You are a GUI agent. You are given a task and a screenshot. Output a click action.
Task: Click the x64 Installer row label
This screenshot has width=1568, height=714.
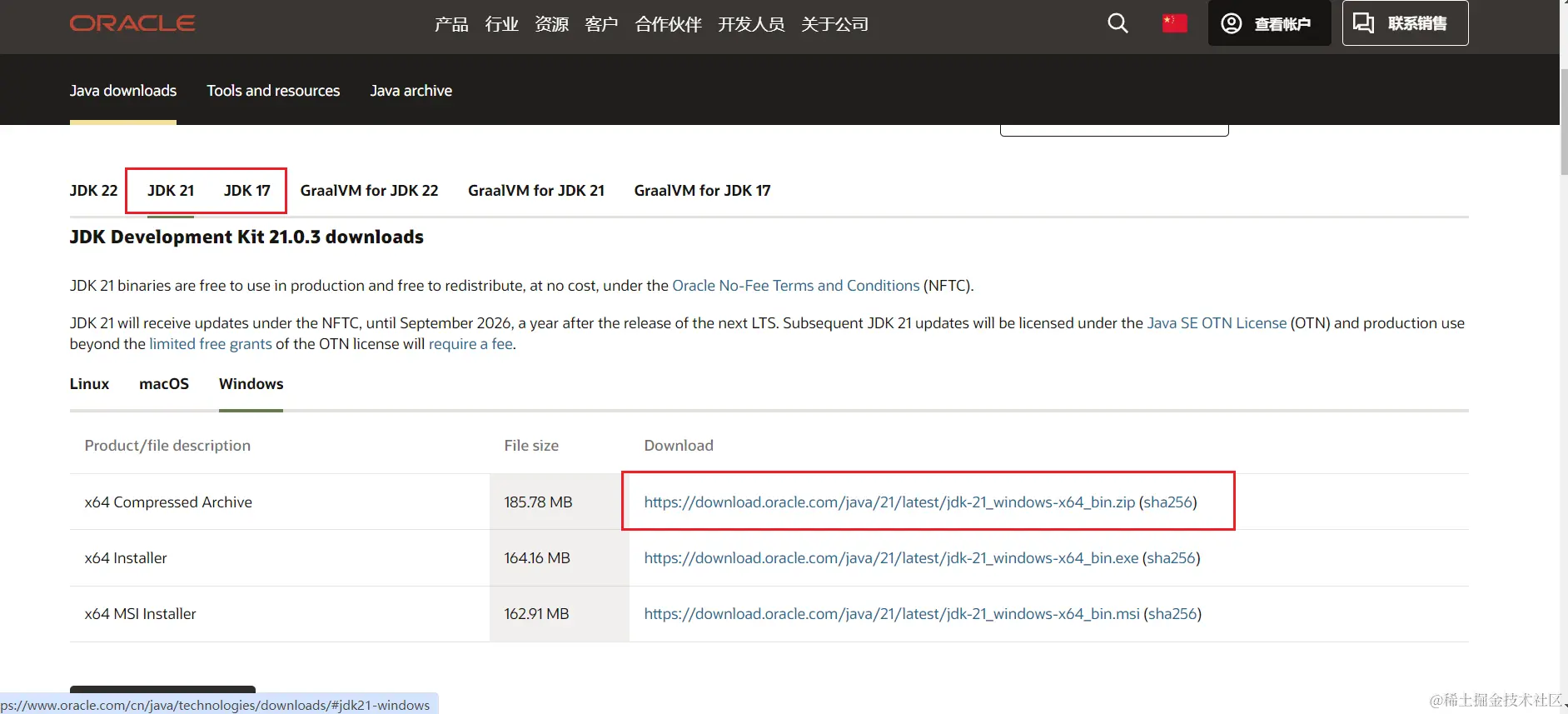coord(126,558)
